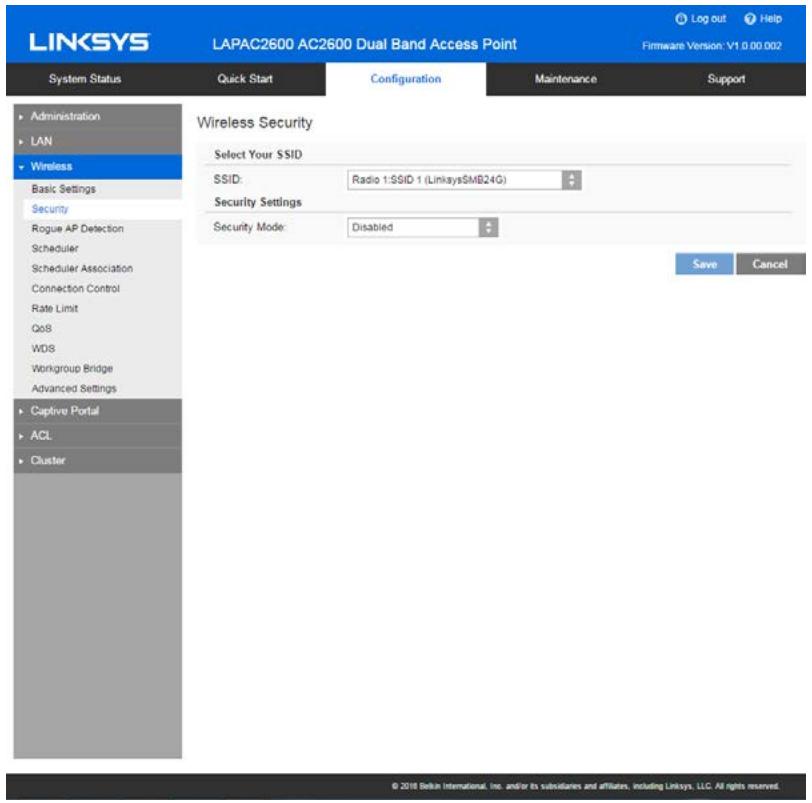This screenshot has width=812, height=803.
Task: Click the Cancel button
Action: pyautogui.click(x=771, y=264)
